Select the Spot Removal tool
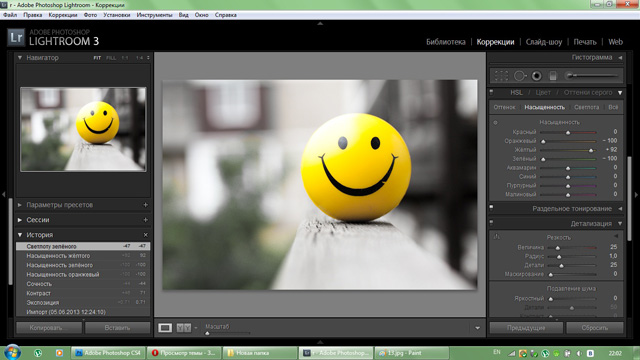The width and height of the screenshot is (640, 360). pos(519,76)
